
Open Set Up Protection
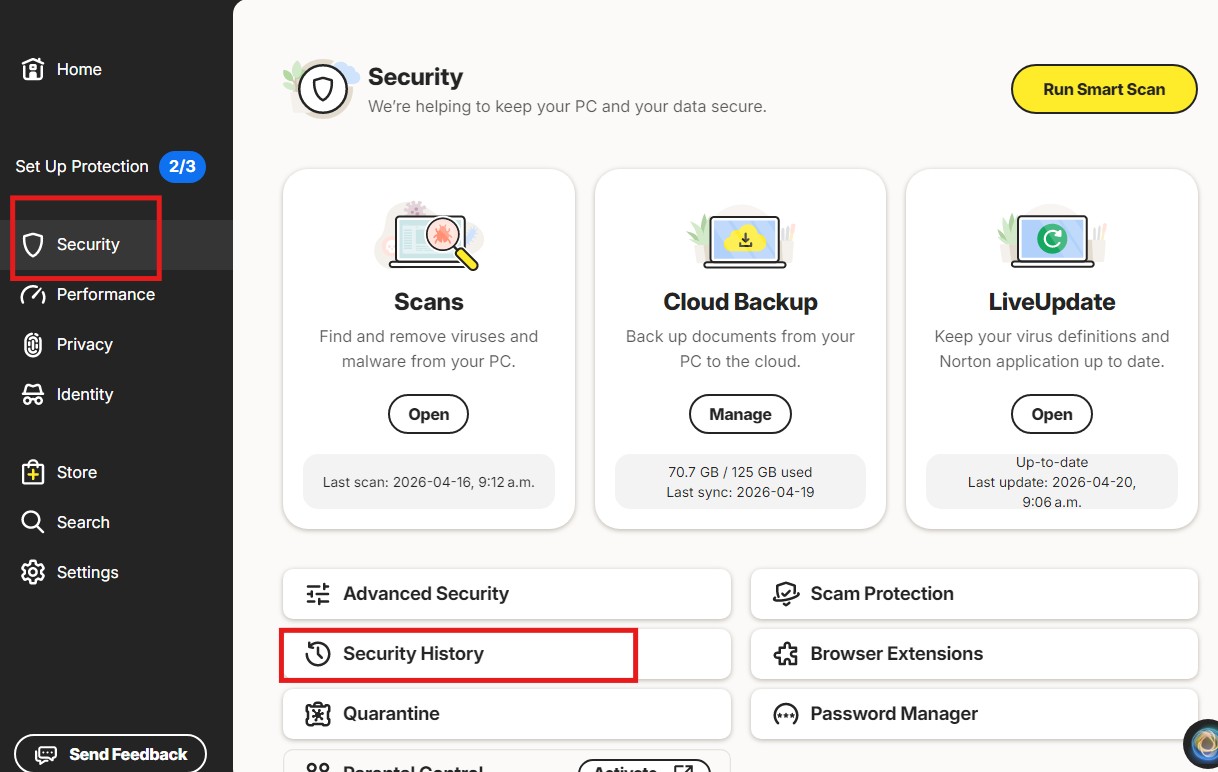(x=82, y=167)
